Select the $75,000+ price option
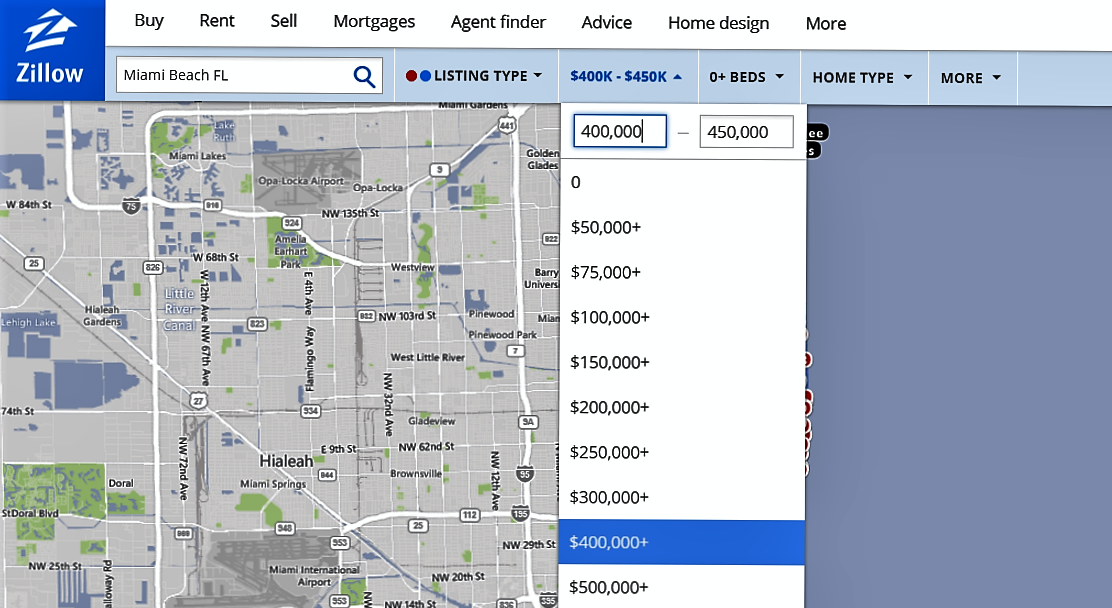This screenshot has width=1112, height=608. click(x=682, y=272)
